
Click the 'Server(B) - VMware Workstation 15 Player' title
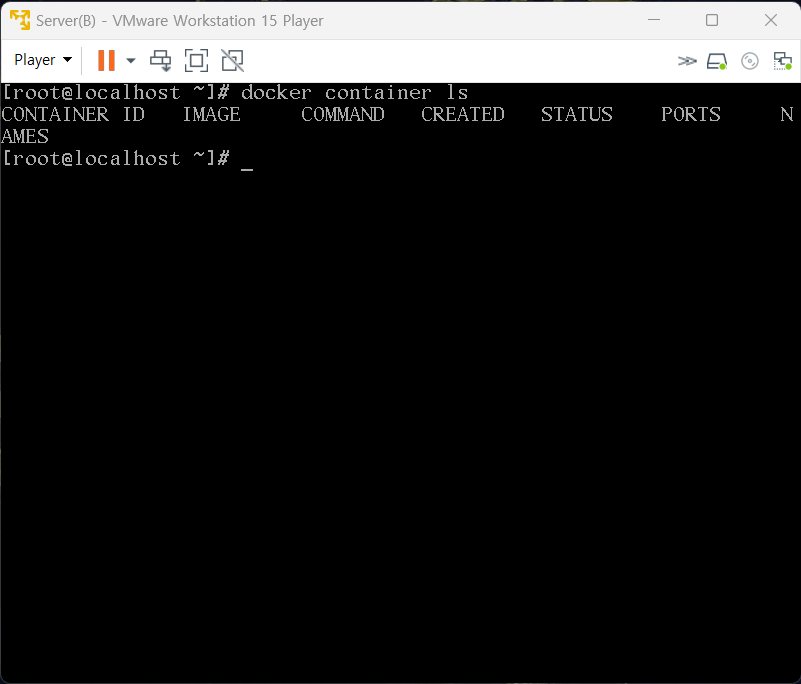[x=179, y=20]
